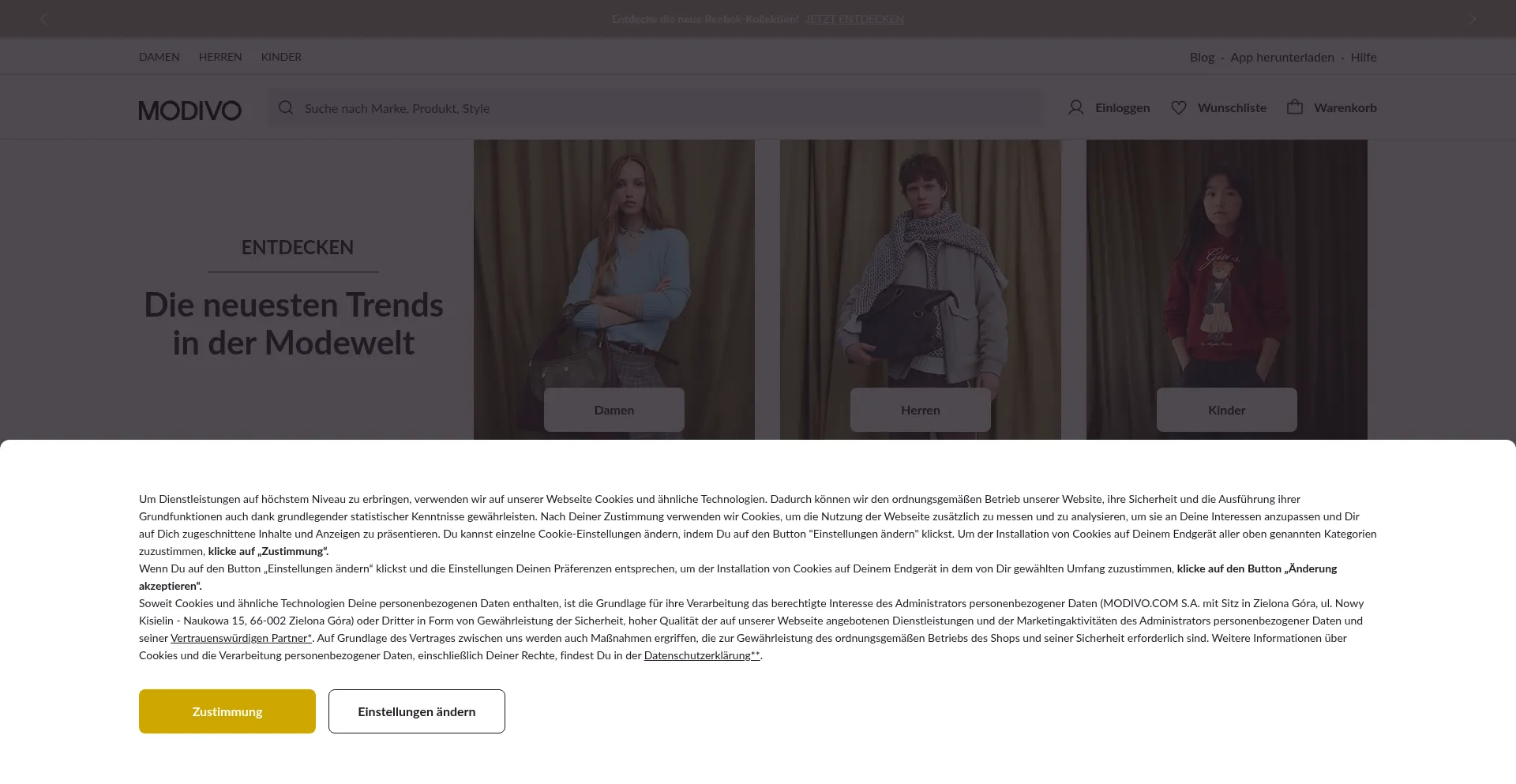
Task: Open the Datenschutzerklärung link
Action: [702, 655]
